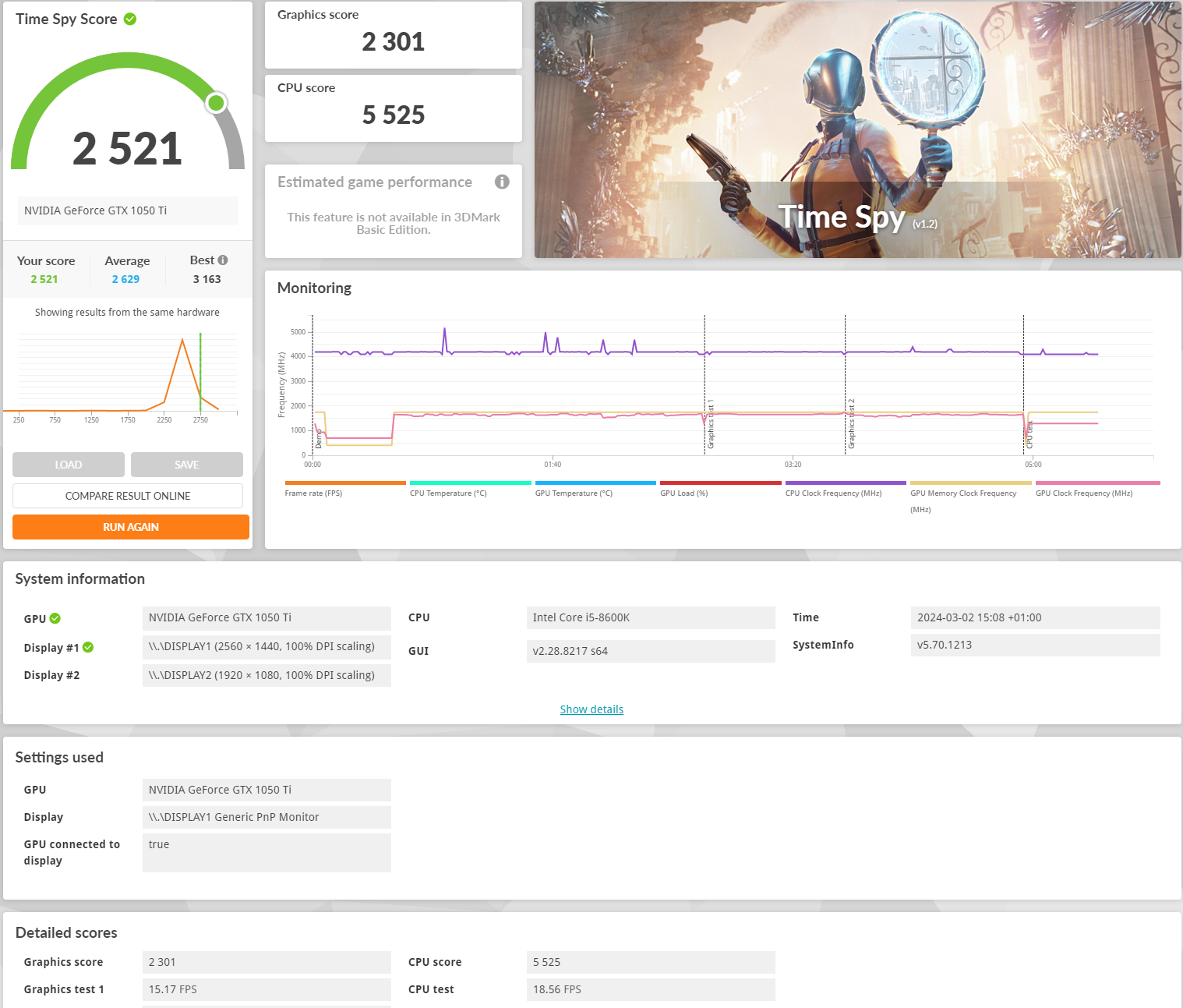1183x1008 pixels.
Task: Click green check icon beside GPU label
Action: click(55, 618)
